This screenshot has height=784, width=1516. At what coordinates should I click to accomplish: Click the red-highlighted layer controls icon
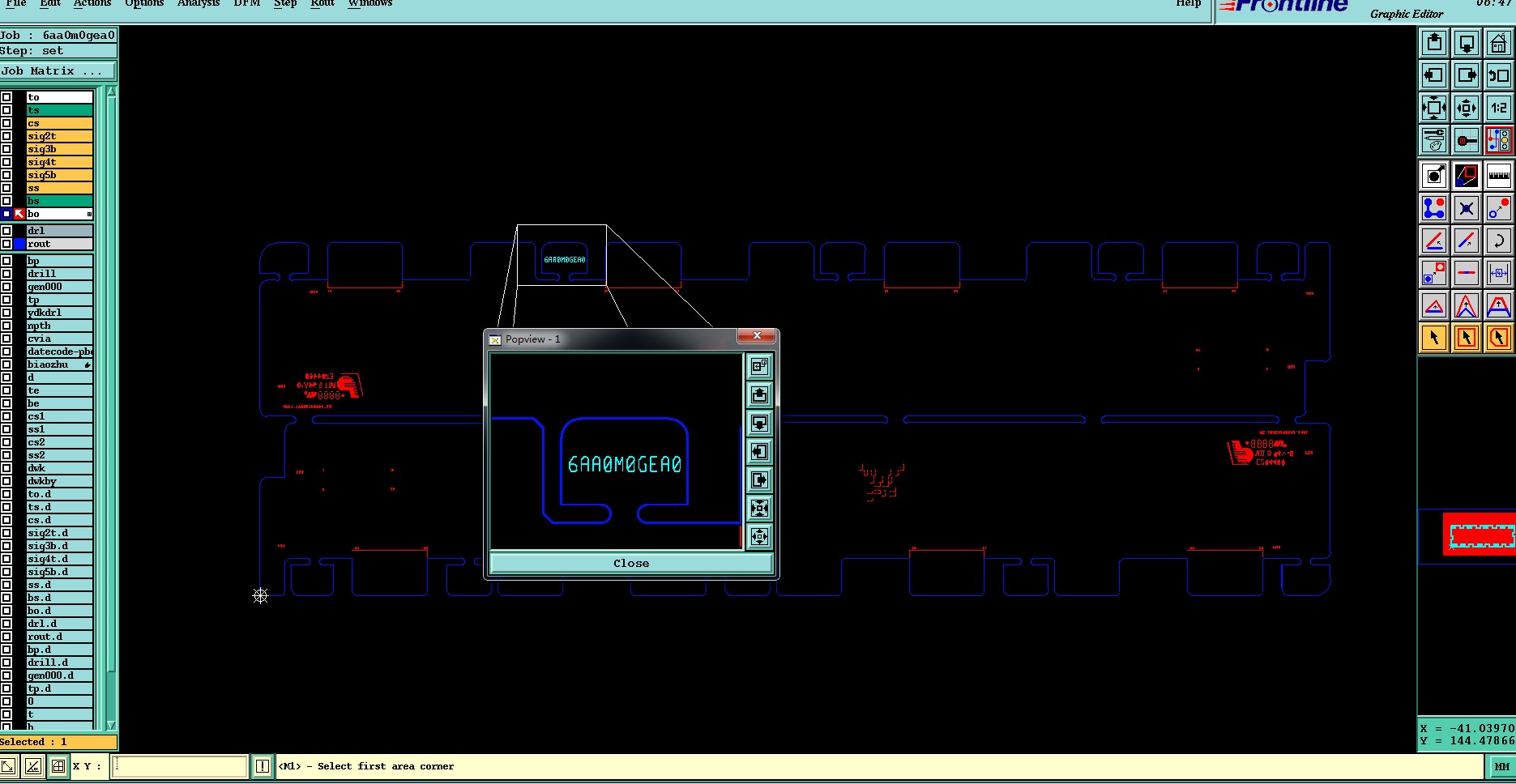point(1499,140)
